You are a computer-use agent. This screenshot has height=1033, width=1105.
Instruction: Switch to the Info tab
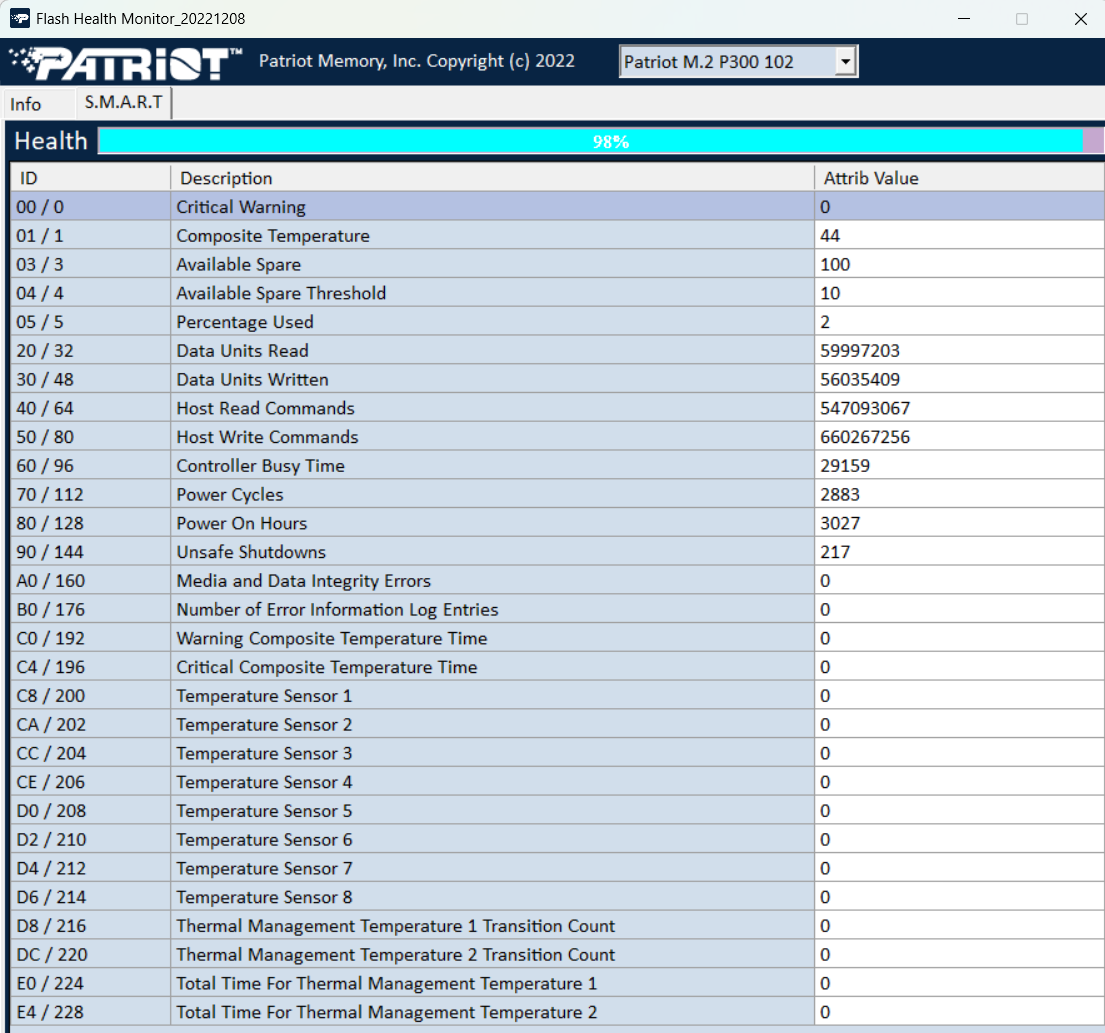click(26, 104)
